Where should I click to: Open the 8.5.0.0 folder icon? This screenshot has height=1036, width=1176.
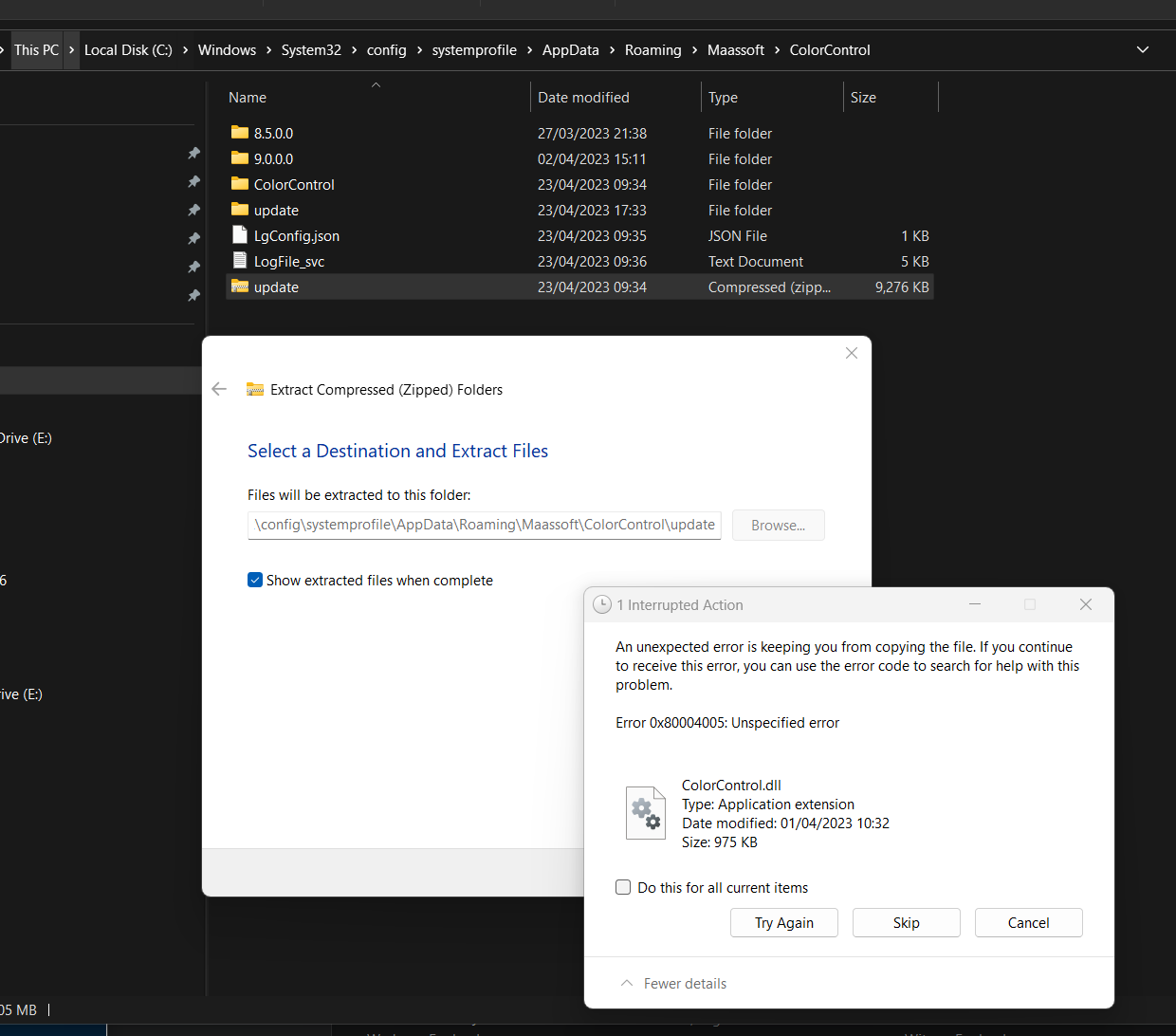coord(239,133)
